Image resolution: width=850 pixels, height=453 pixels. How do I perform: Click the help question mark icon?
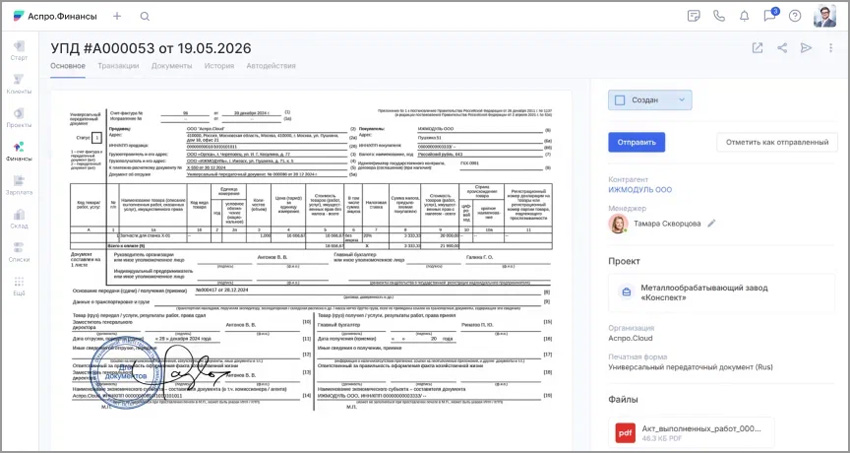pos(795,16)
